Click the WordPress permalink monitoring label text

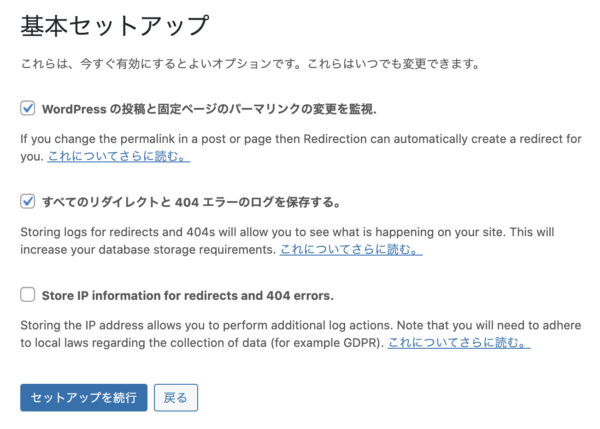pos(209,107)
